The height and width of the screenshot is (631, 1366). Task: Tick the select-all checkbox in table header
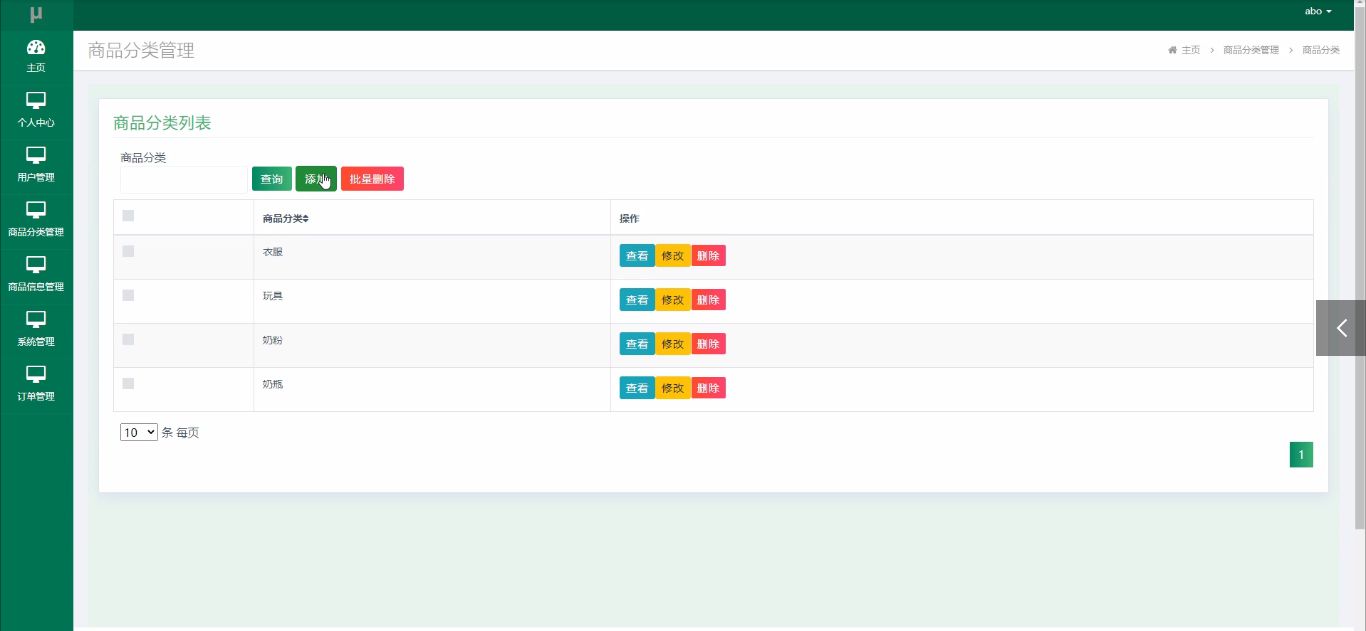click(x=128, y=215)
